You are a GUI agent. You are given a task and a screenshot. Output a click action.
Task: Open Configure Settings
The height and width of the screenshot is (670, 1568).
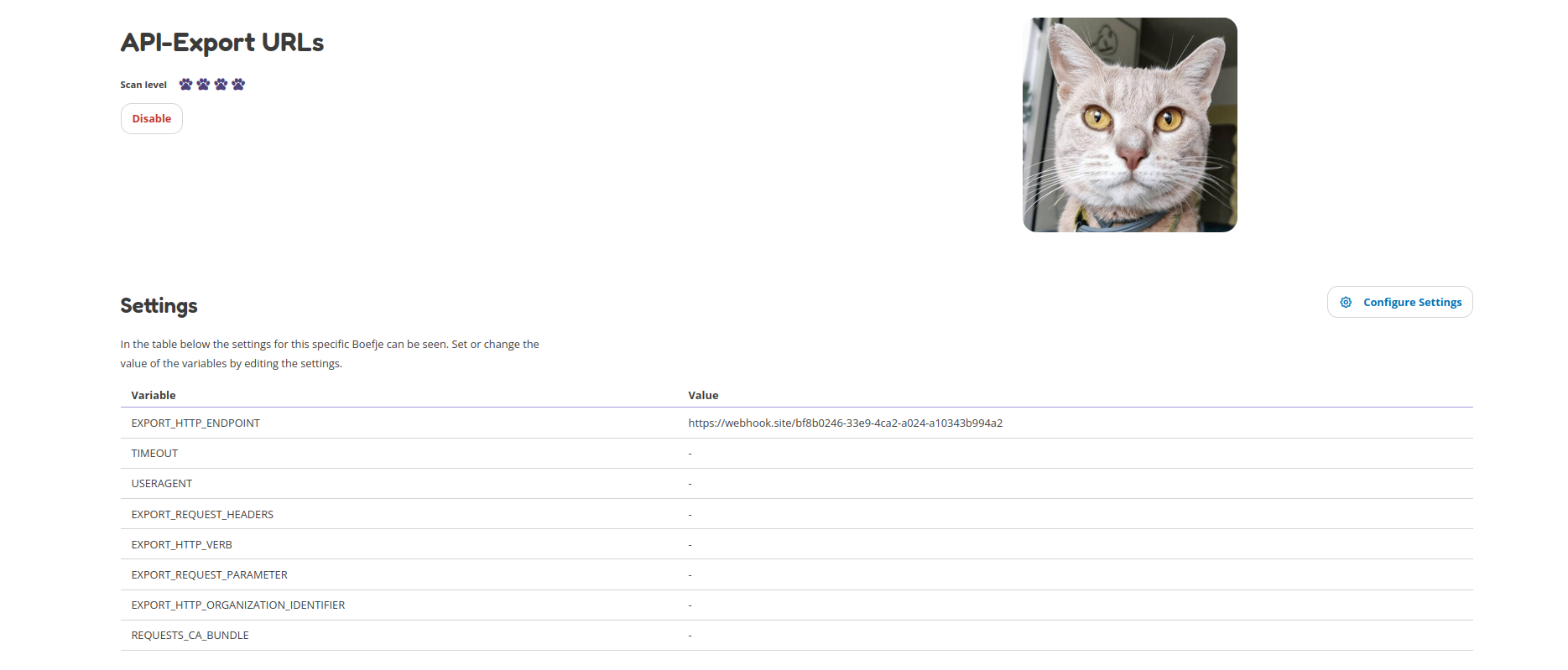1399,302
